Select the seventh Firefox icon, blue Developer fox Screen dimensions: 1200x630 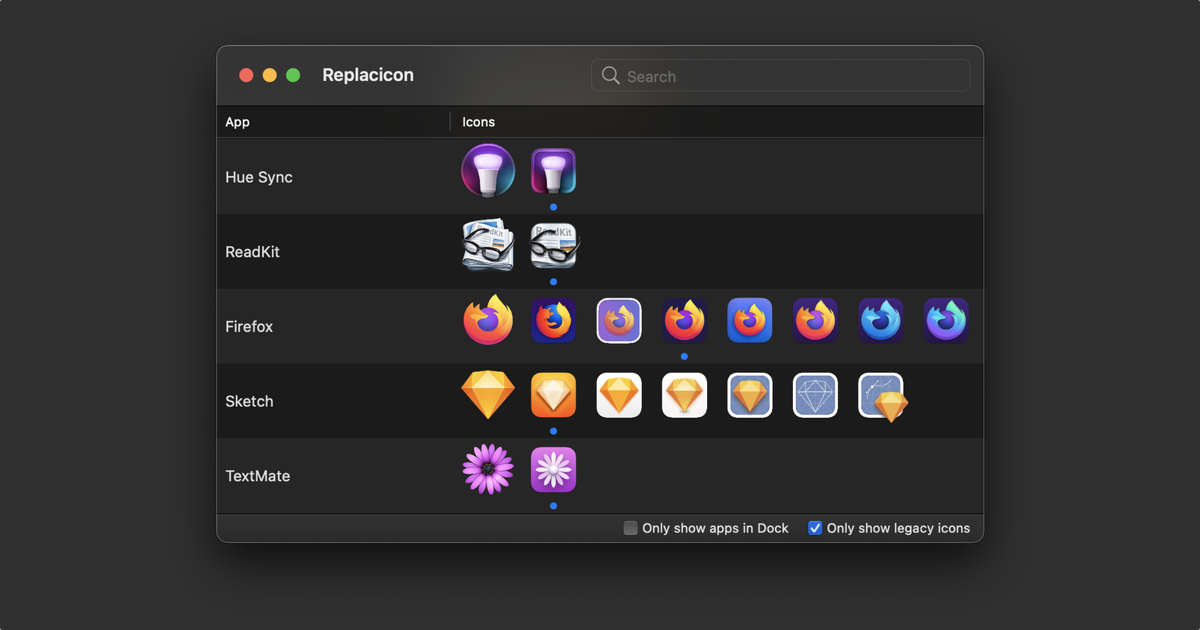pos(881,320)
